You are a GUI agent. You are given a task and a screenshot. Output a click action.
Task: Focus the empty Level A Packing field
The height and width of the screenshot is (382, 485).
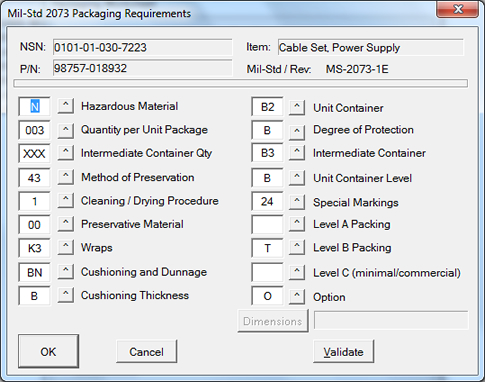pos(267,224)
